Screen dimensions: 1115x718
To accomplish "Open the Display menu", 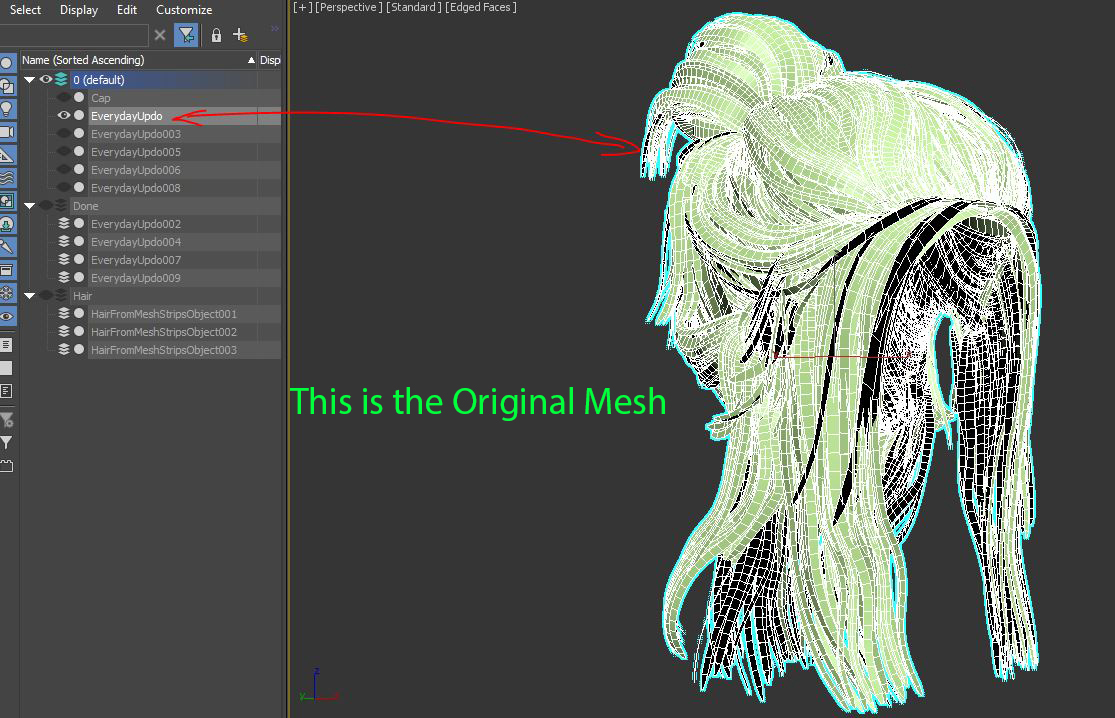I will (79, 10).
